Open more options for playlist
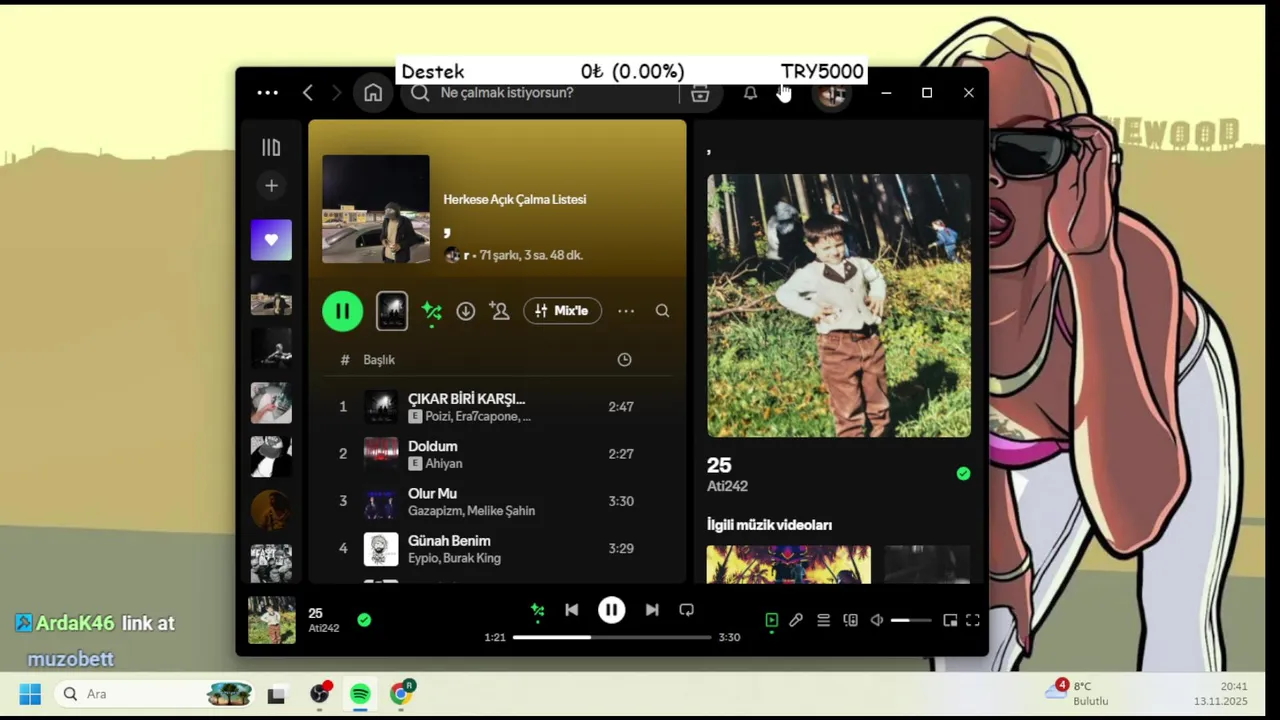The width and height of the screenshot is (1280, 720). click(626, 311)
